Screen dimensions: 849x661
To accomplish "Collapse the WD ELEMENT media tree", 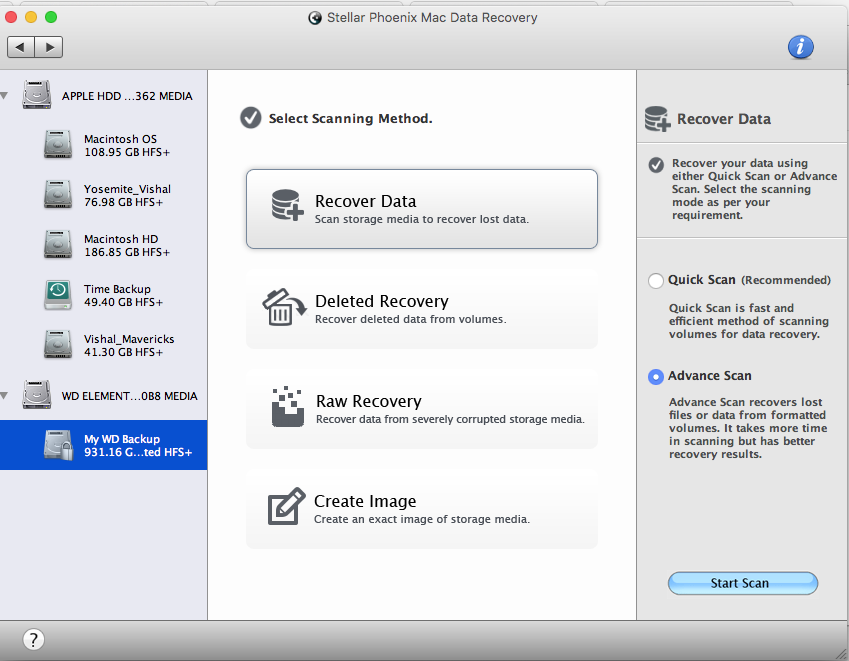I will click(5, 396).
